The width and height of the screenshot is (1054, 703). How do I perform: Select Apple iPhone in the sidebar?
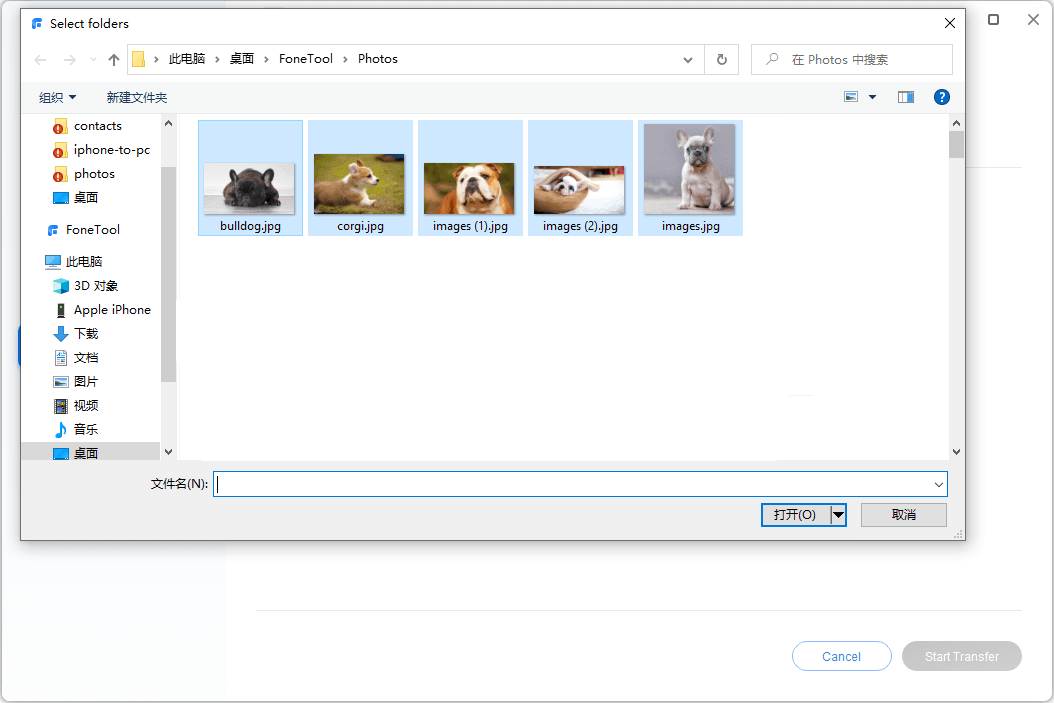click(x=112, y=310)
